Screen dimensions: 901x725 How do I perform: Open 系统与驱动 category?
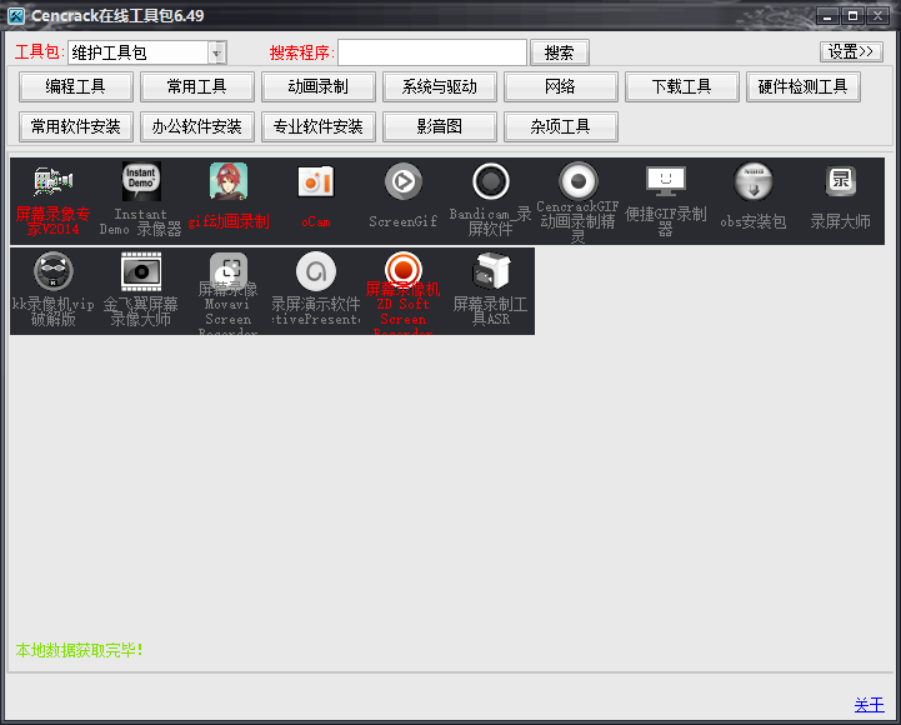pyautogui.click(x=440, y=87)
